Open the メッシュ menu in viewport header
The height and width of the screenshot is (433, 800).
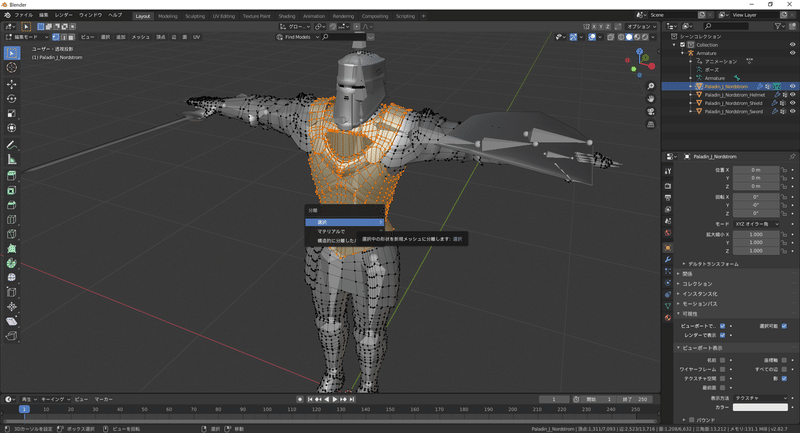[x=141, y=37]
